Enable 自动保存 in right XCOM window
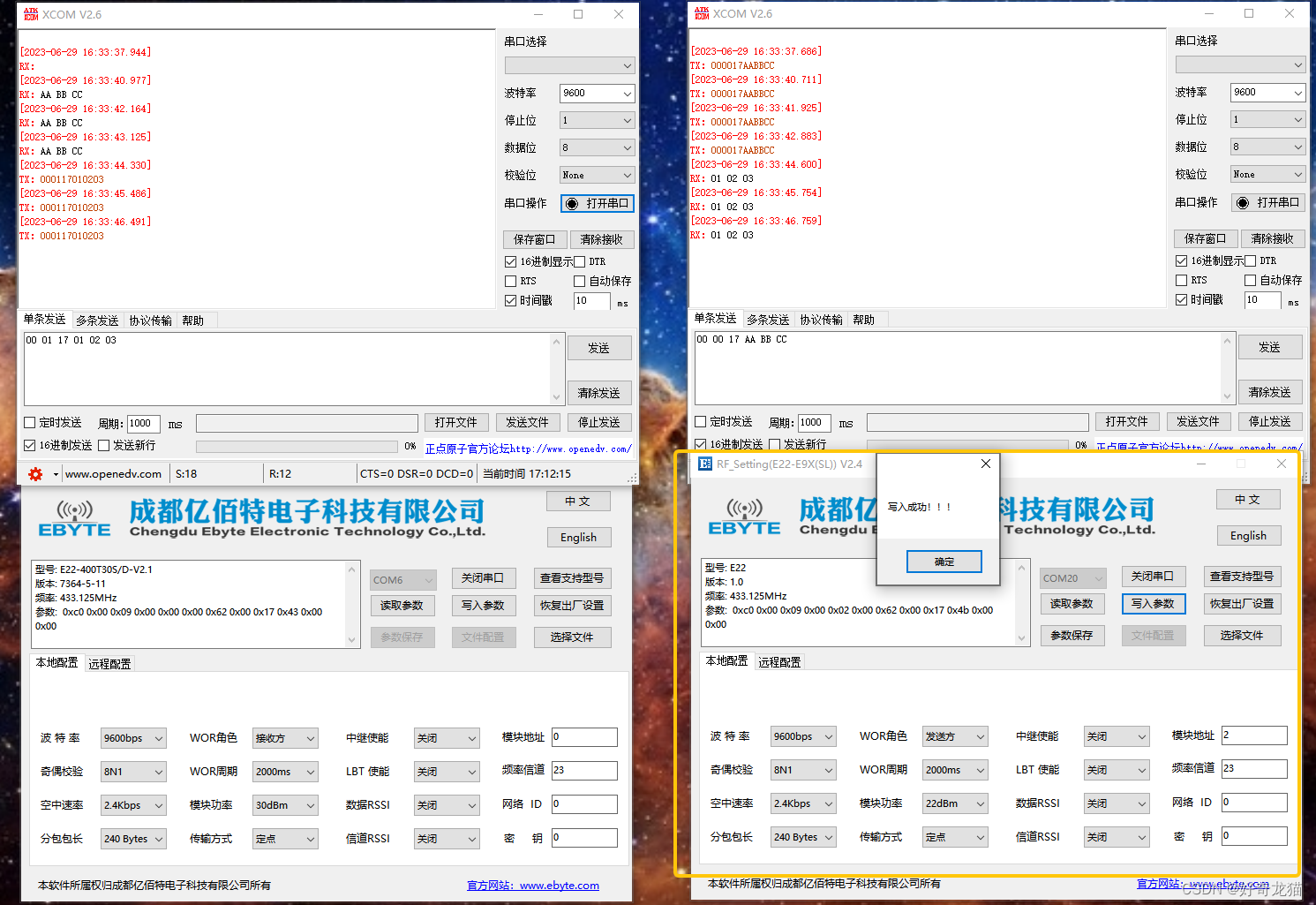 (x=1251, y=280)
